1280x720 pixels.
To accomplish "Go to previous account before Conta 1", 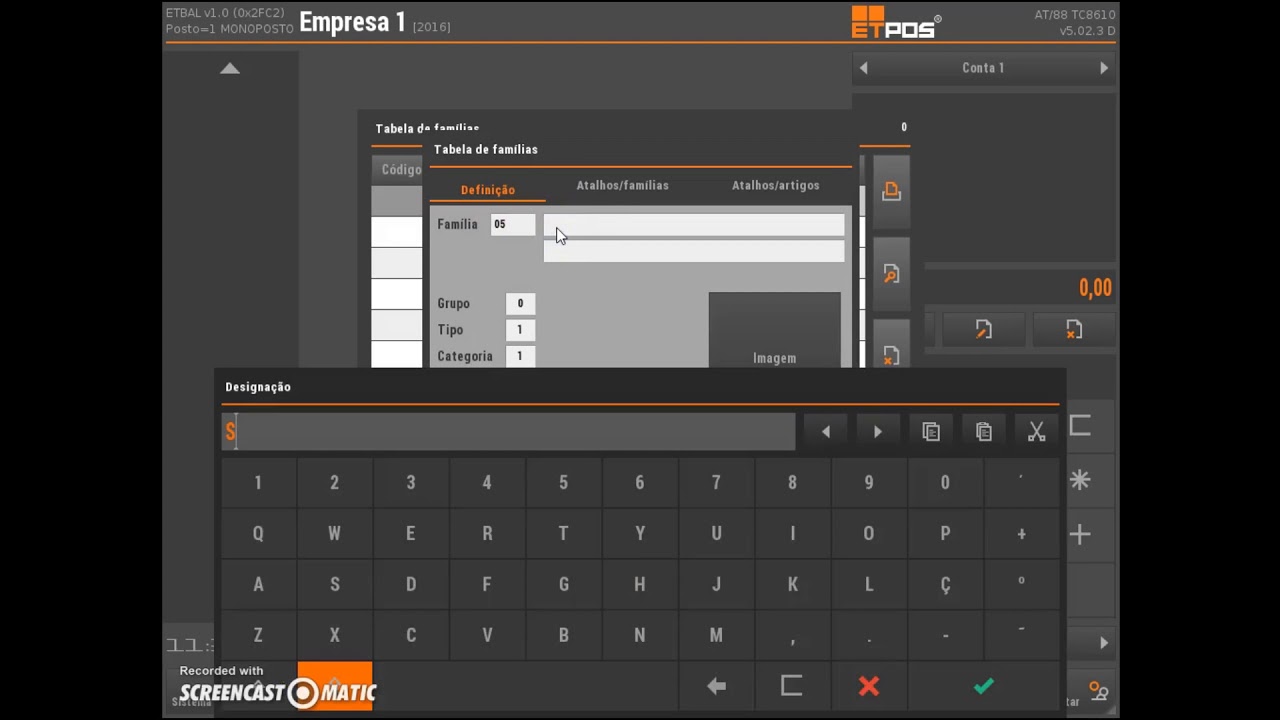I will pyautogui.click(x=864, y=68).
